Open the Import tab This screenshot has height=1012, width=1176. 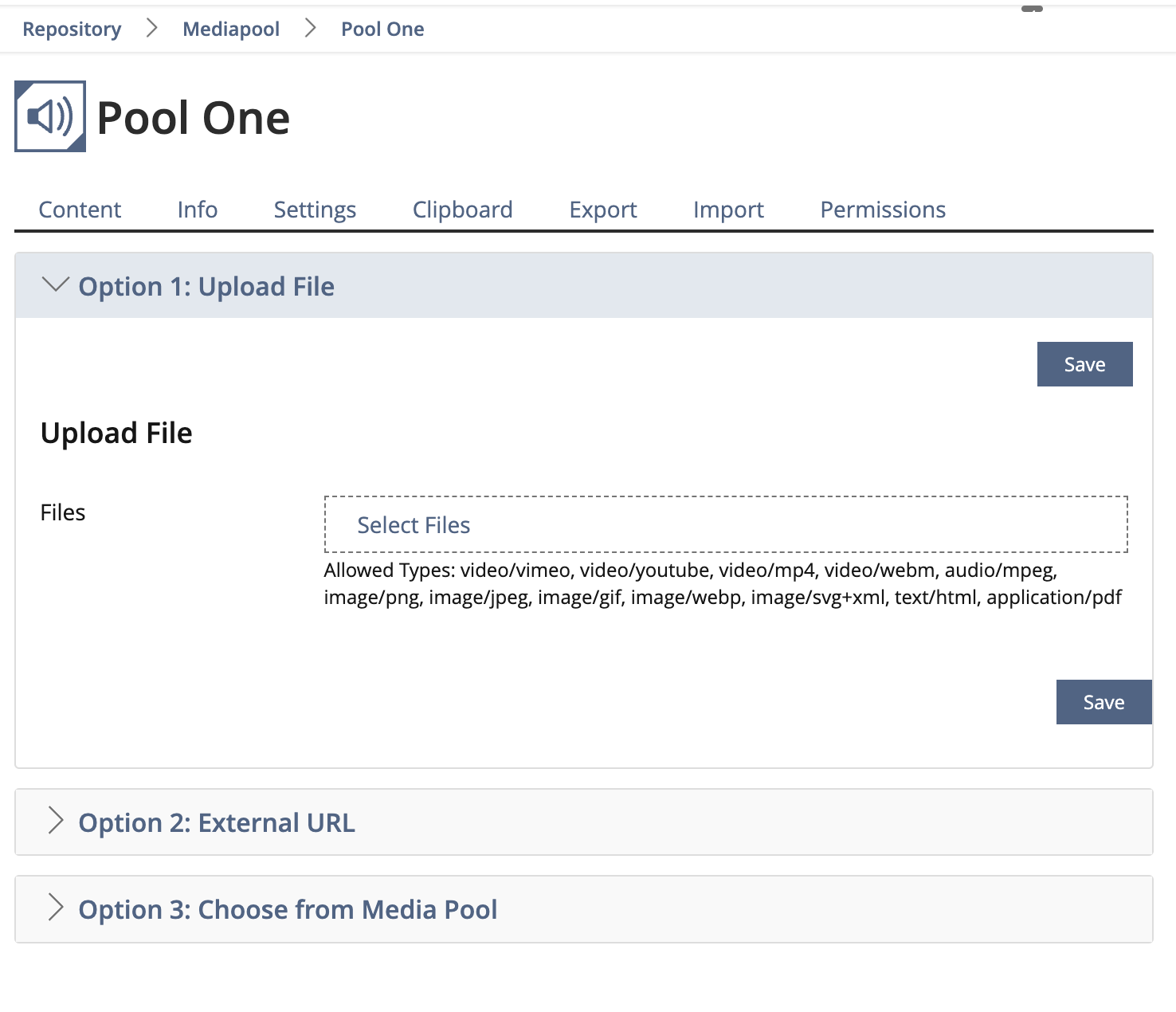tap(728, 210)
